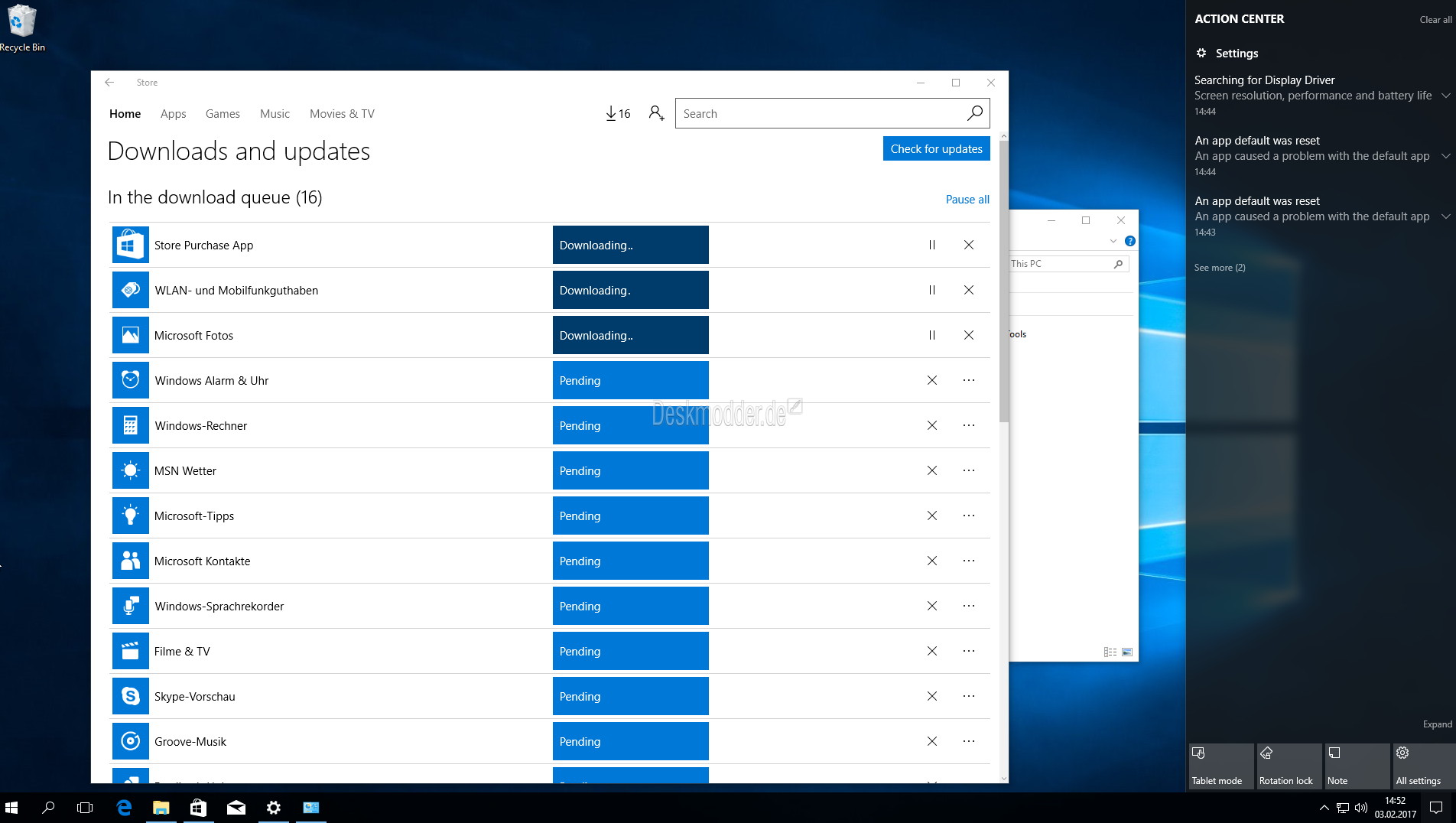
Task: Click the WLAN- und Mobilfunkguthaben app icon
Action: pyautogui.click(x=130, y=290)
